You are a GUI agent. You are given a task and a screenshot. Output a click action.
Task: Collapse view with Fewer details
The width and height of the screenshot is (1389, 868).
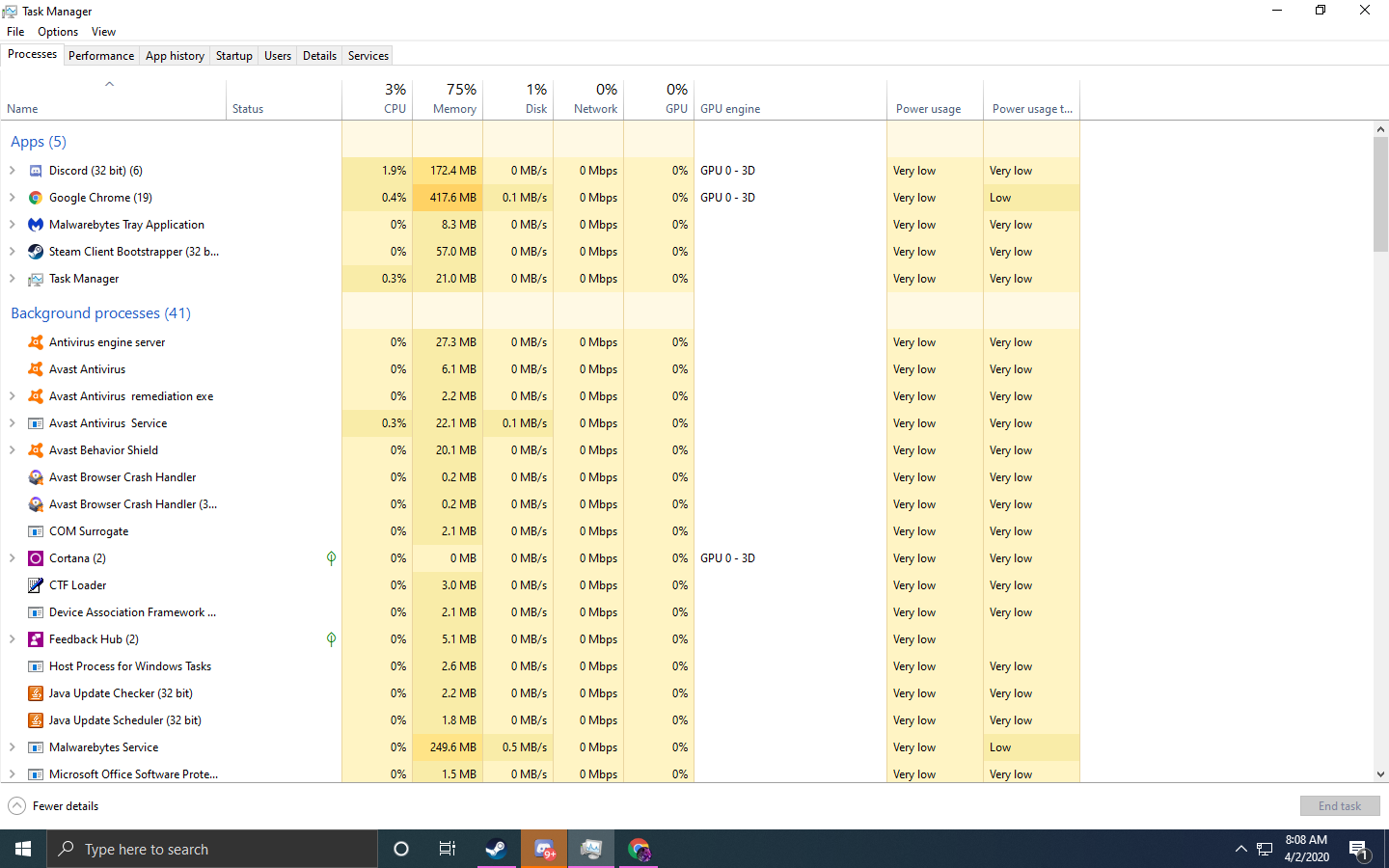tap(53, 806)
